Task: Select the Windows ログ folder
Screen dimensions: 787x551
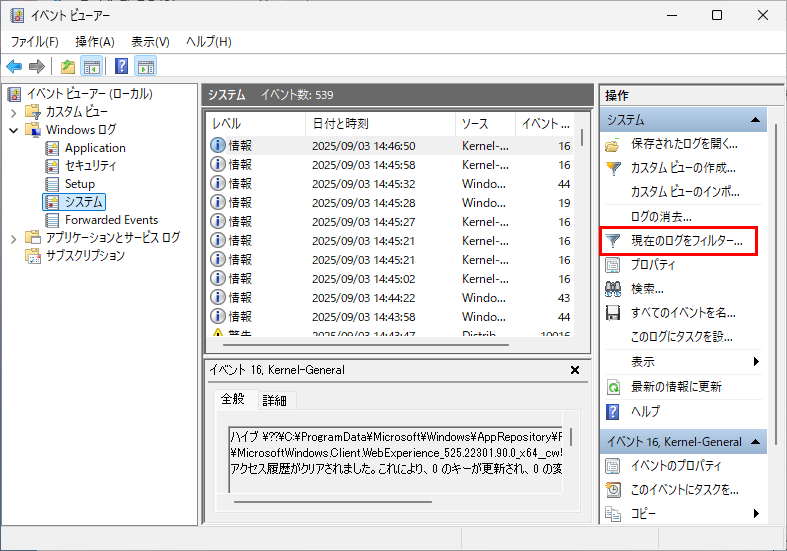Action: click(x=81, y=129)
